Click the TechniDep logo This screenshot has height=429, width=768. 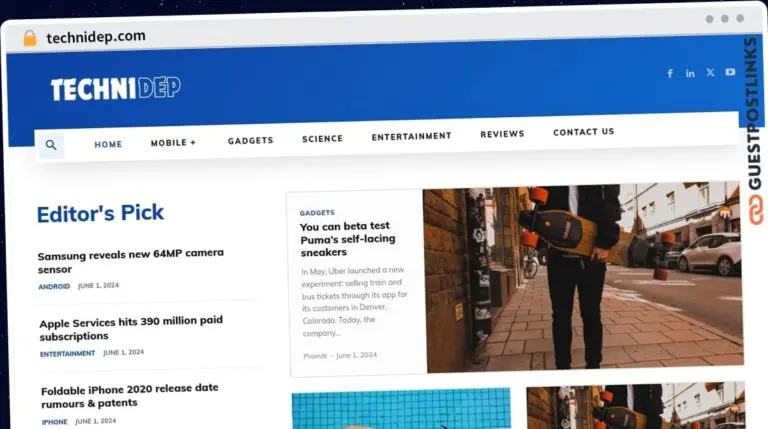tap(116, 89)
